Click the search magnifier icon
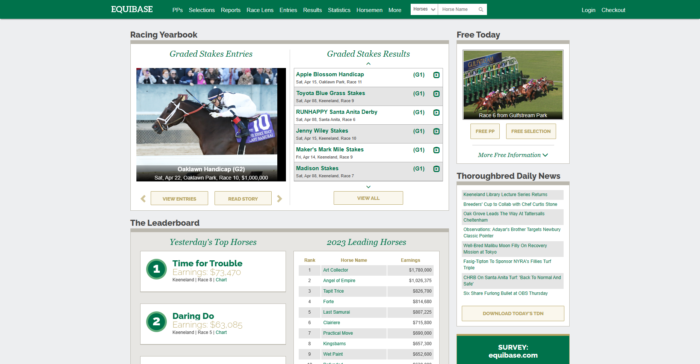The image size is (700, 364). (481, 9)
